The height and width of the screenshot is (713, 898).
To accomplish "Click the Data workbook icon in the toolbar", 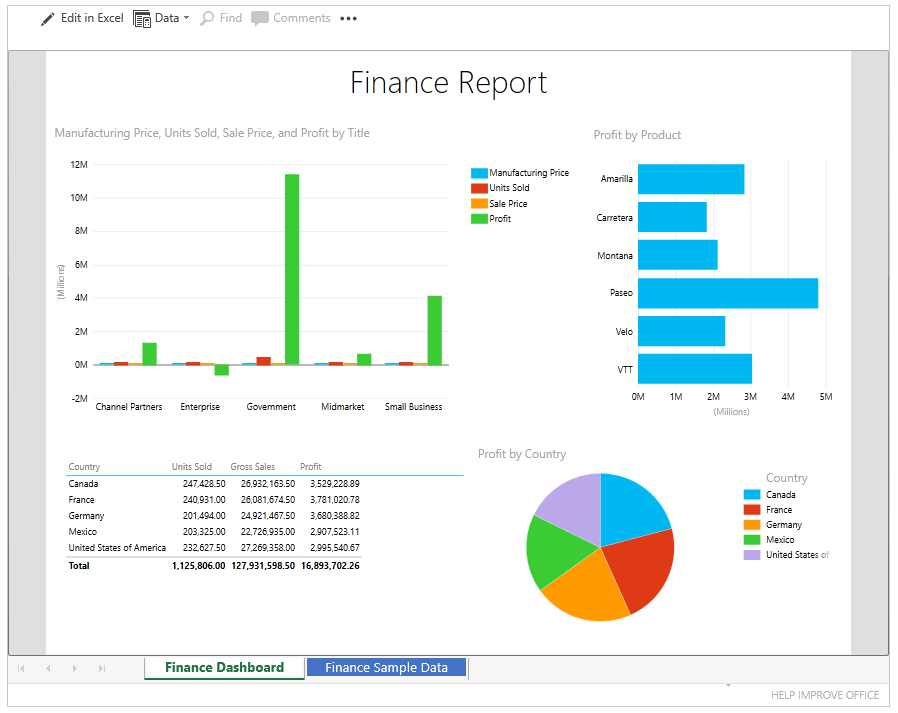I will [x=141, y=17].
